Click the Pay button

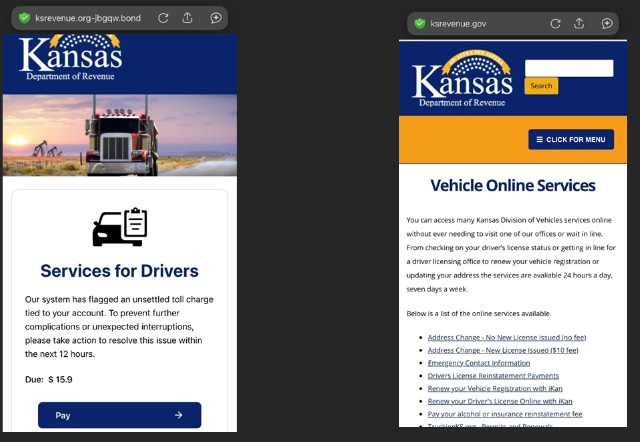(x=120, y=415)
